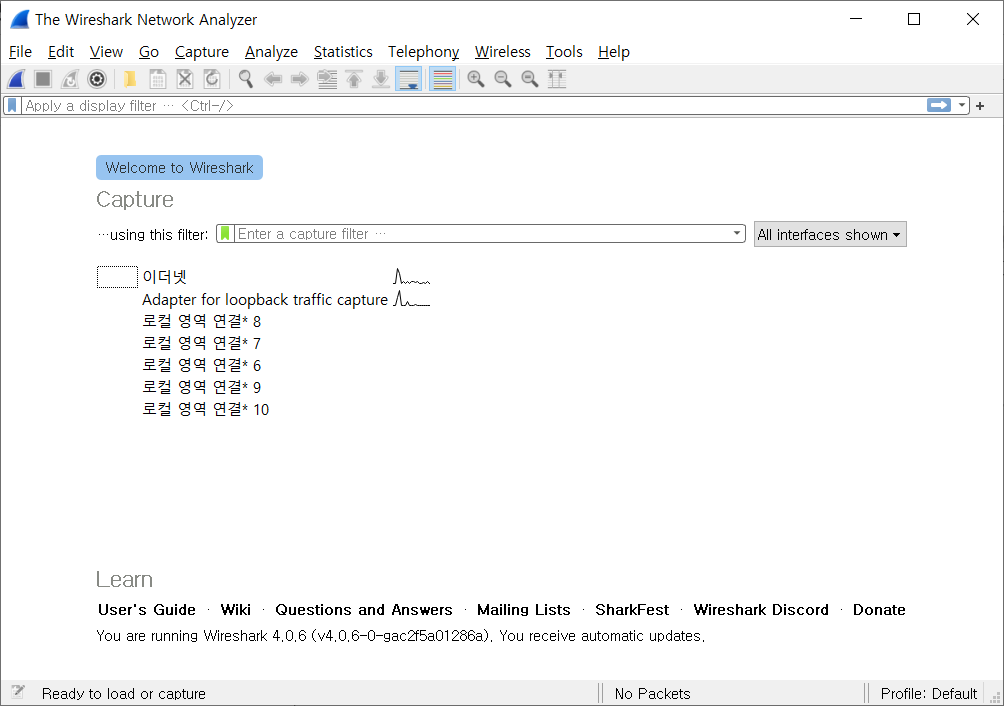Toggle auto scroll during live capture

coord(409,79)
